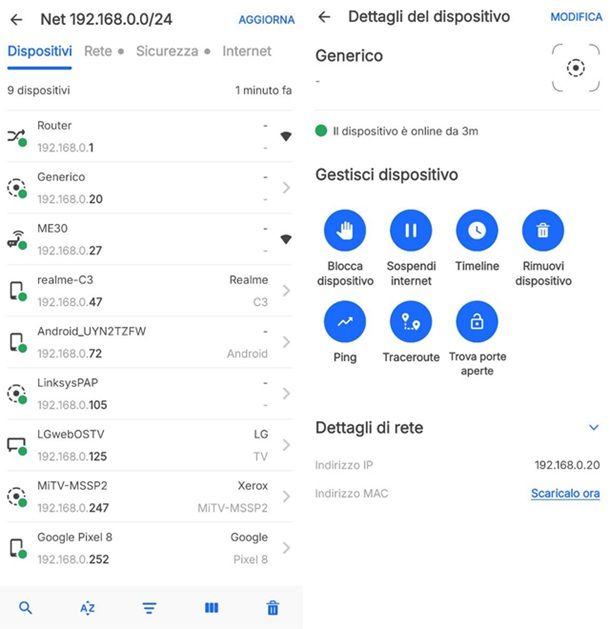Open search in bottom toolbar
Image resolution: width=610 pixels, height=629 pixels.
25,608
